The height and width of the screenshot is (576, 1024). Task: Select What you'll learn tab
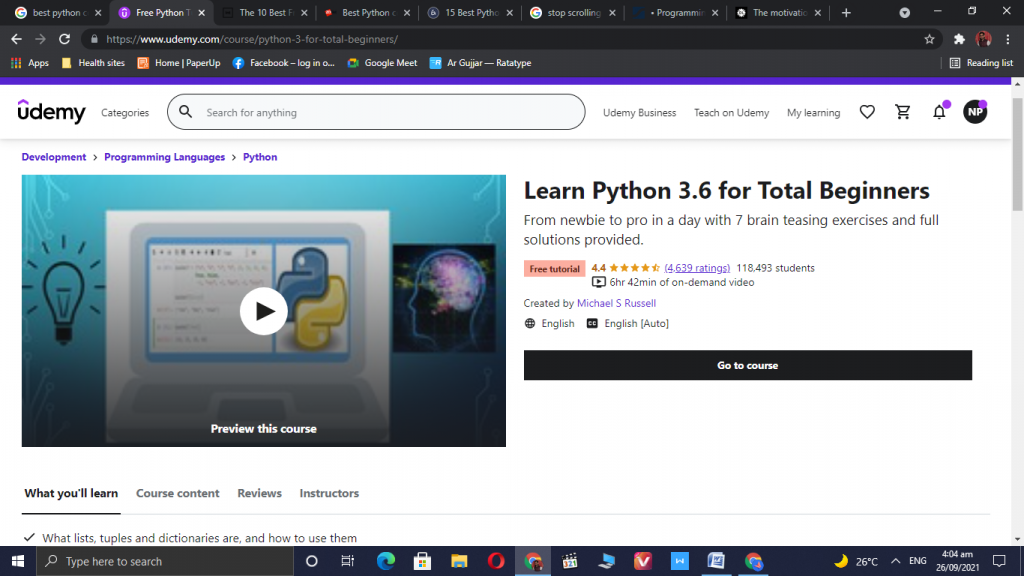pyautogui.click(x=71, y=493)
